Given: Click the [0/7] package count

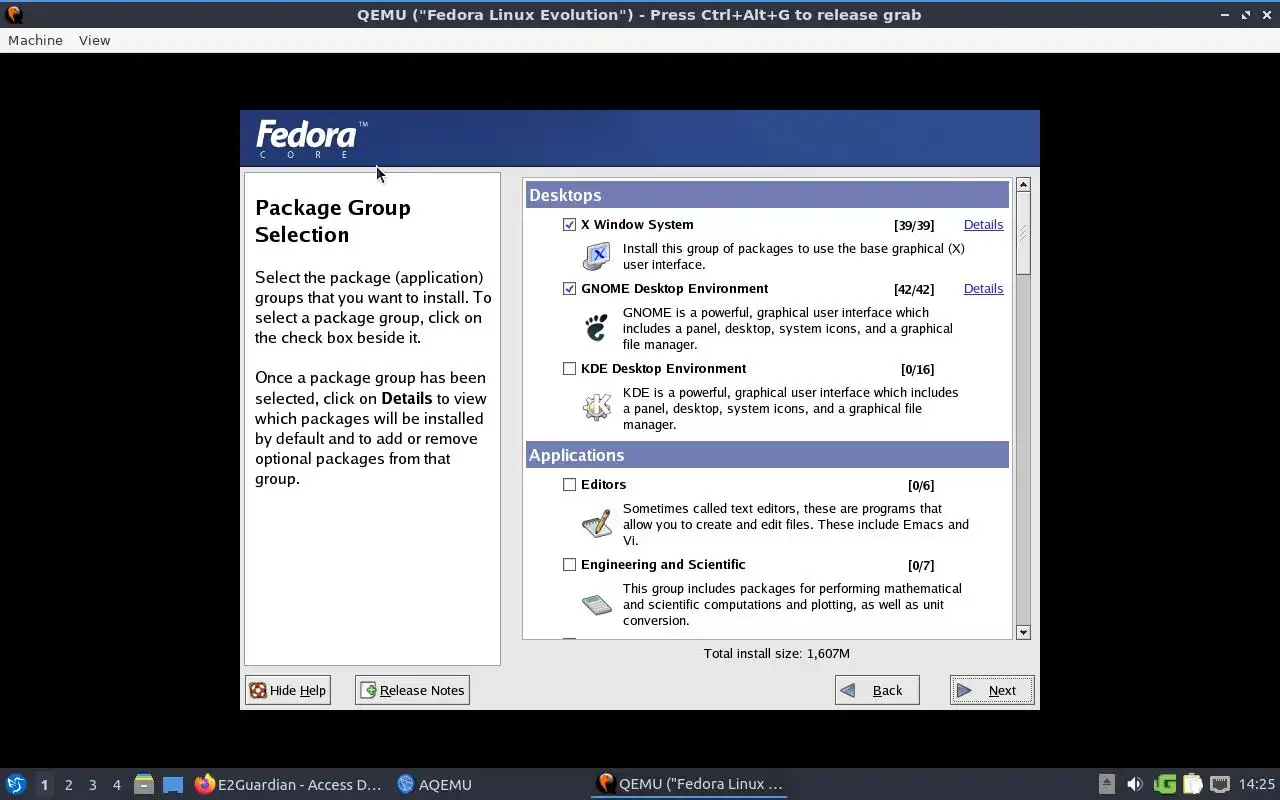Looking at the screenshot, I should click(921, 565).
